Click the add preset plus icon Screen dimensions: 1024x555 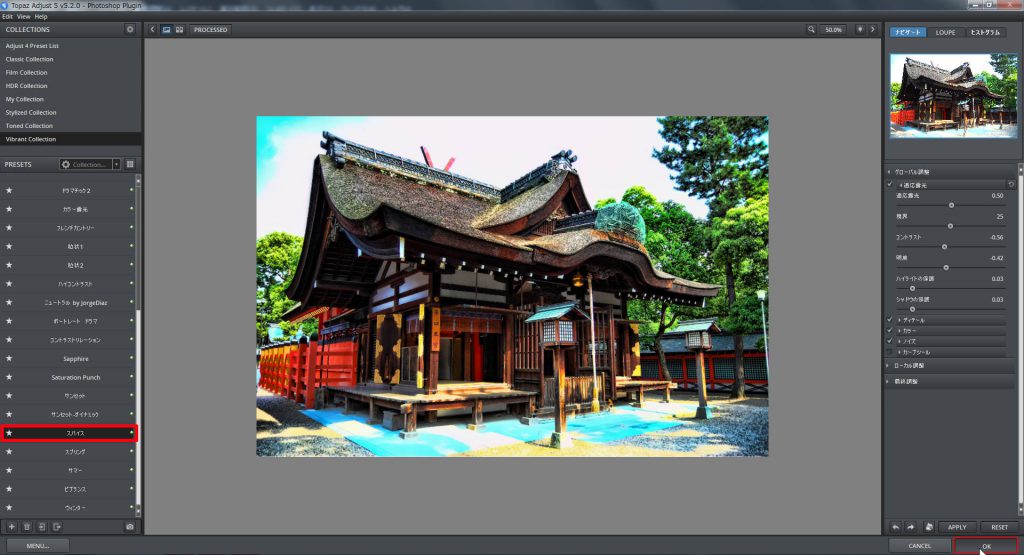tap(12, 526)
